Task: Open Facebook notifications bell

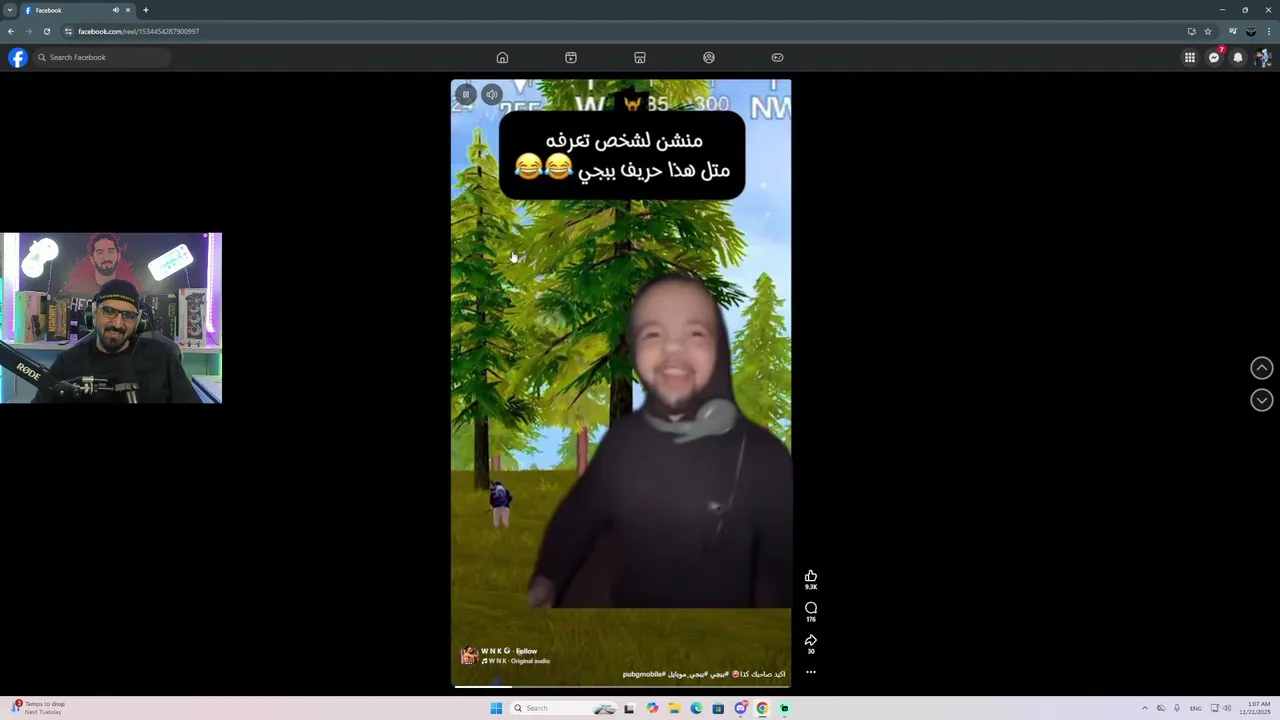Action: click(1238, 57)
